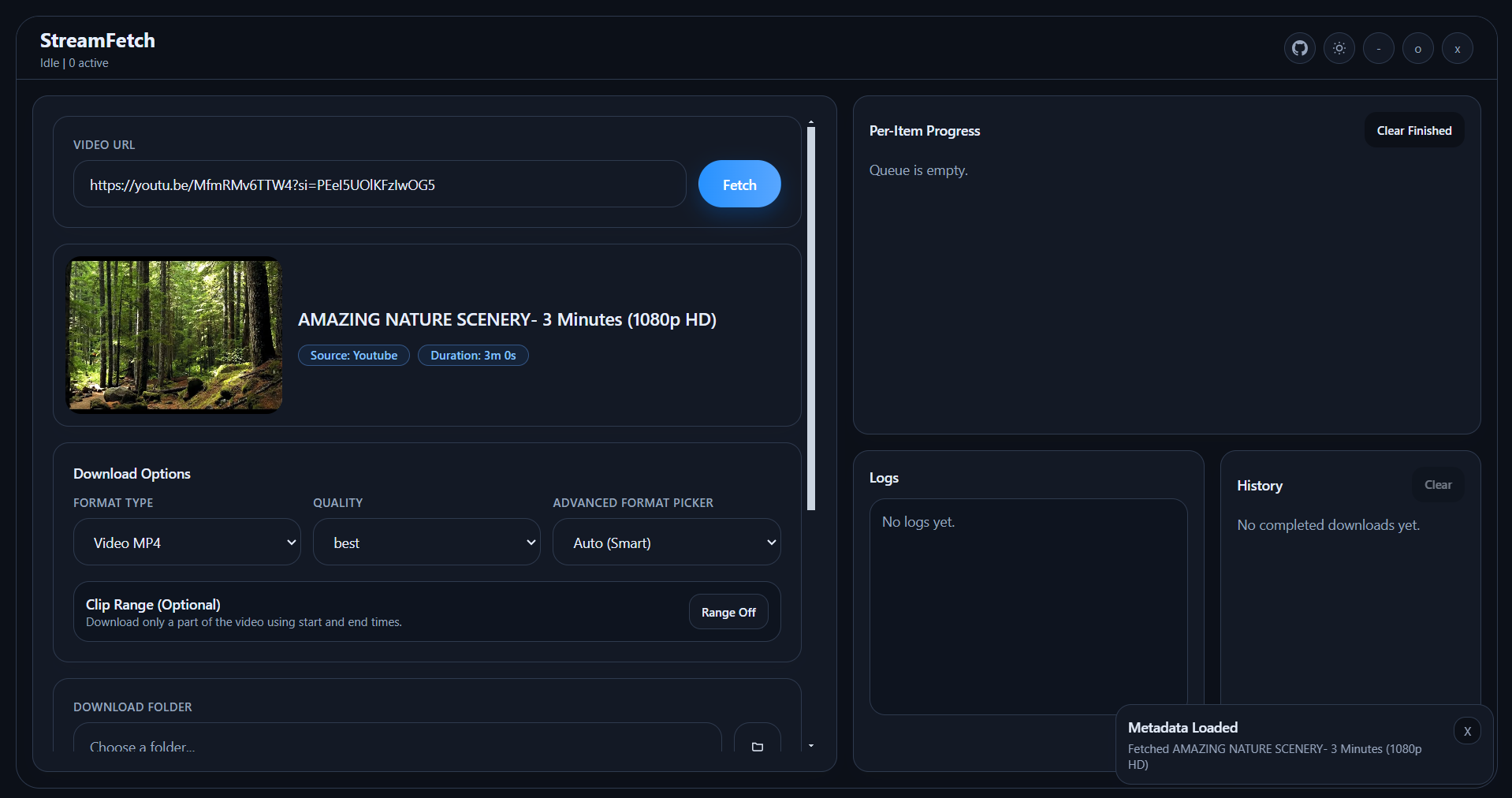The image size is (1512, 798).
Task: Open the Format Type dropdown
Action: (186, 542)
